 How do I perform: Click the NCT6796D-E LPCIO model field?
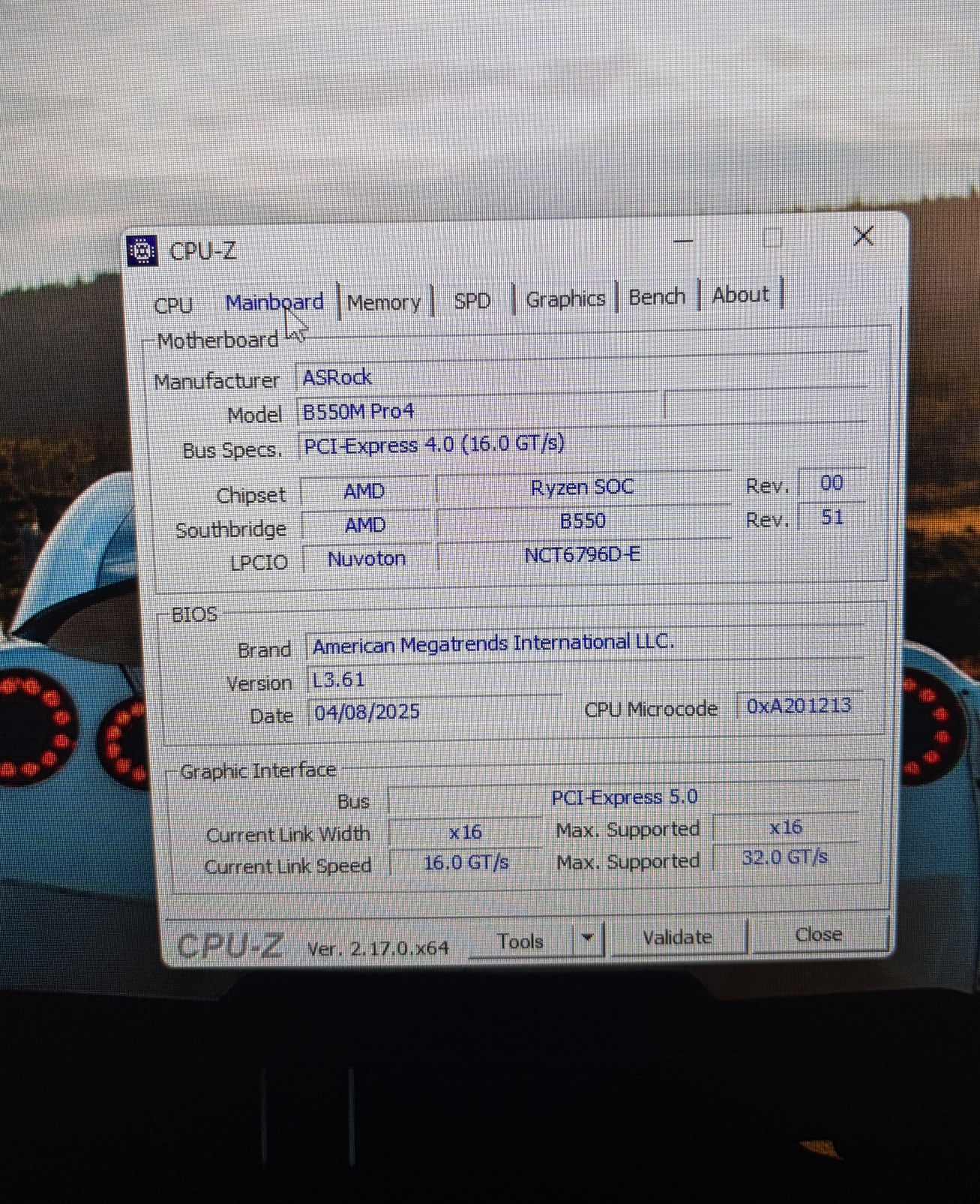point(582,555)
